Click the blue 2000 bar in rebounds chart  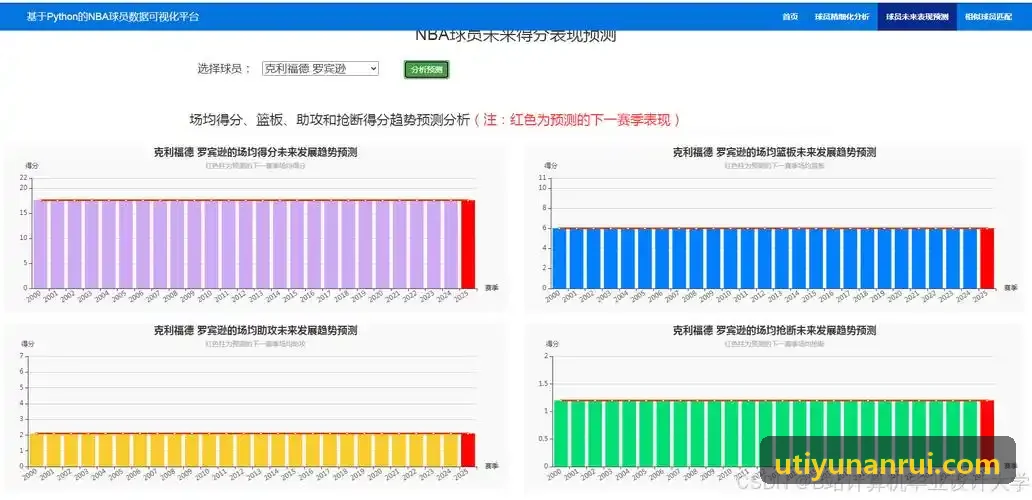click(559, 258)
